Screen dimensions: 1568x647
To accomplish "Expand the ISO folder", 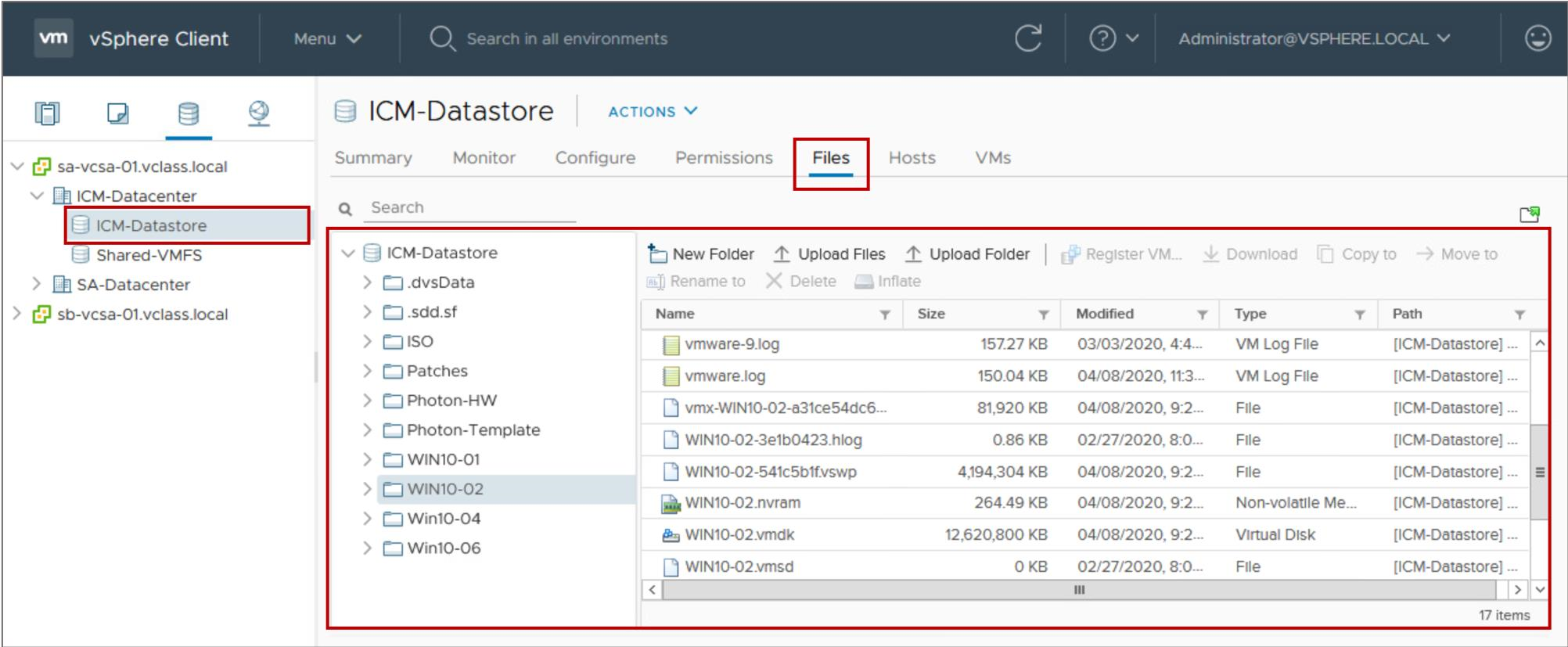I will pyautogui.click(x=367, y=341).
